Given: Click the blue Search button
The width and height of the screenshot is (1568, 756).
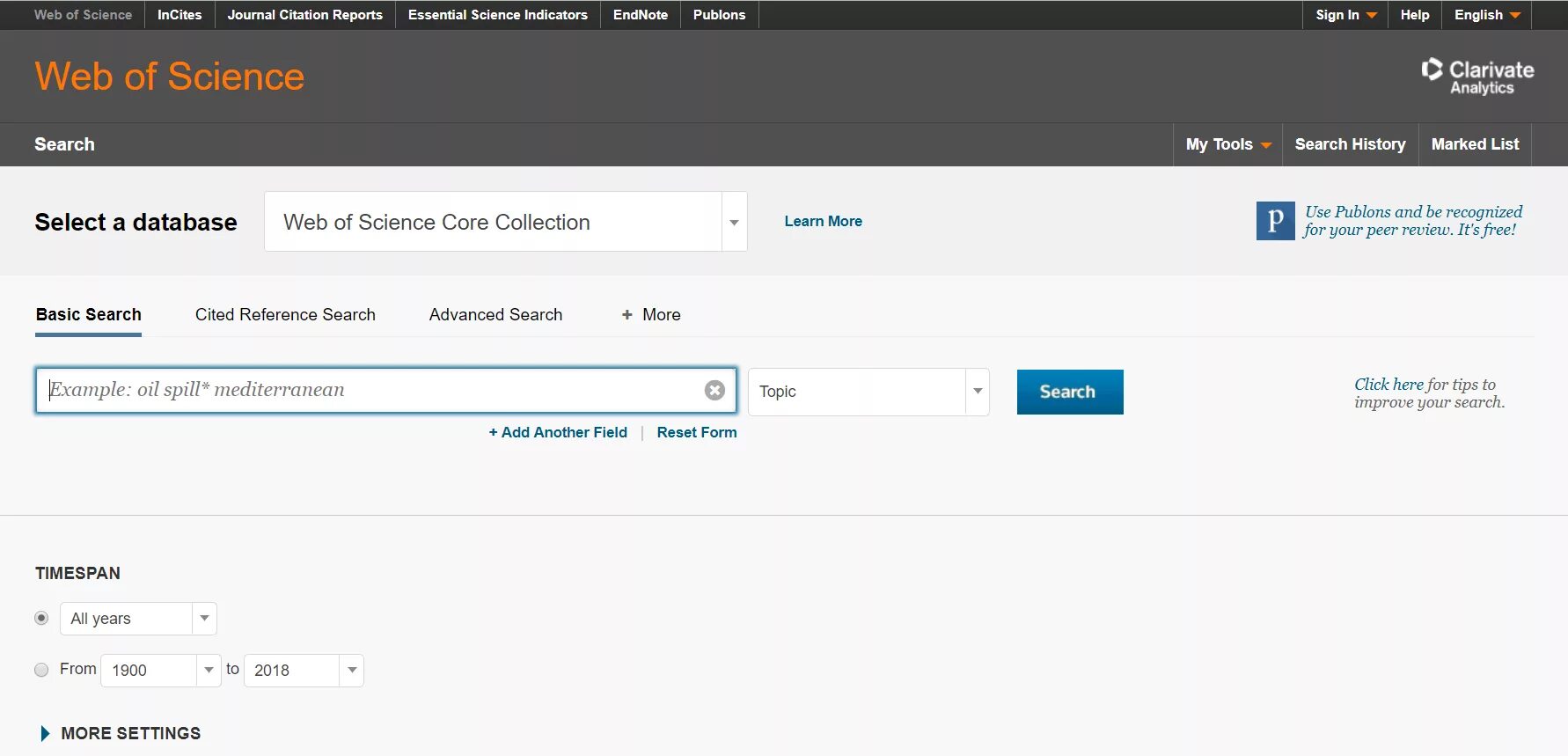Looking at the screenshot, I should point(1070,392).
